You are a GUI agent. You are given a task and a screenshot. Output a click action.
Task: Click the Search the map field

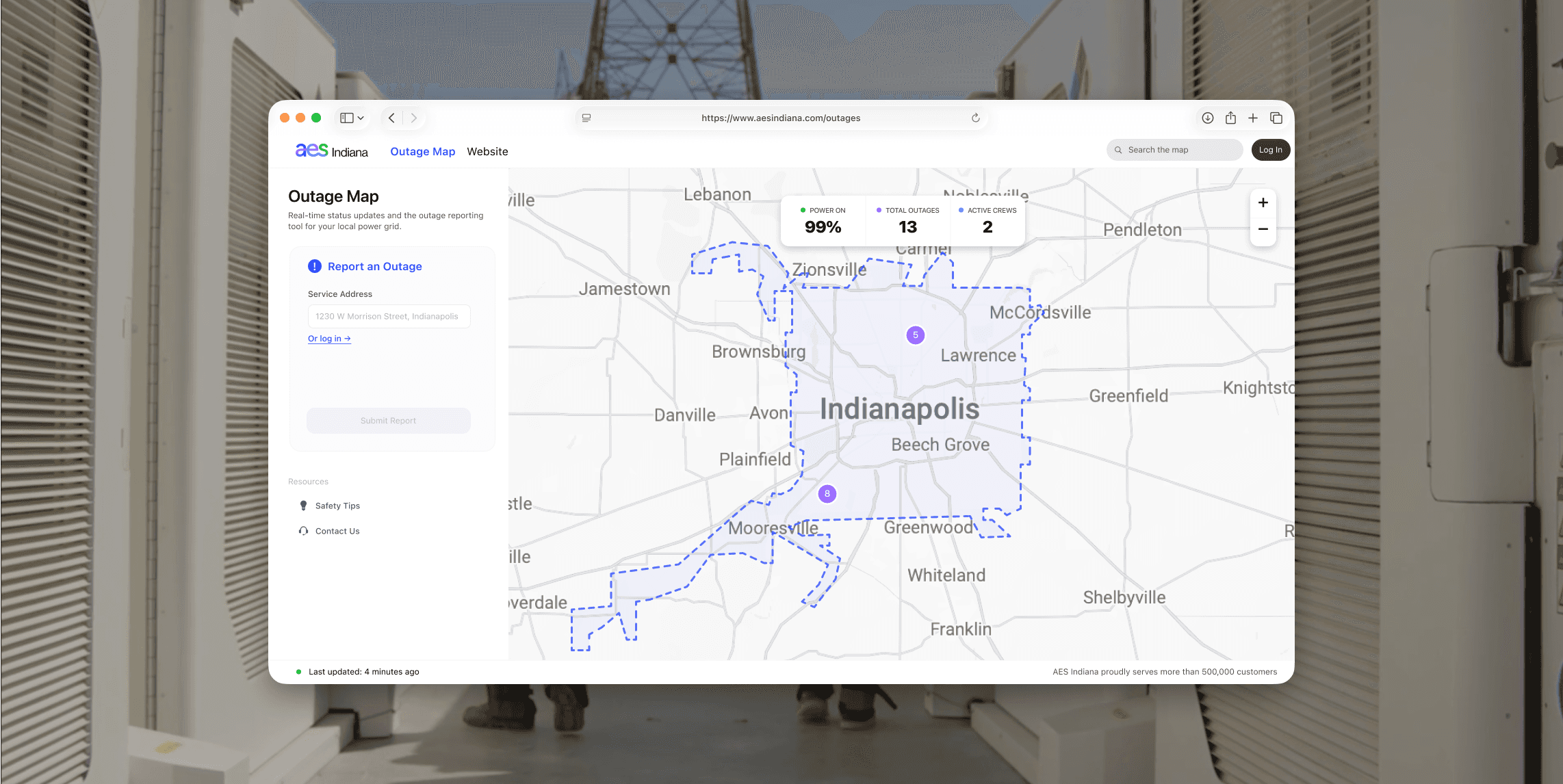1174,150
